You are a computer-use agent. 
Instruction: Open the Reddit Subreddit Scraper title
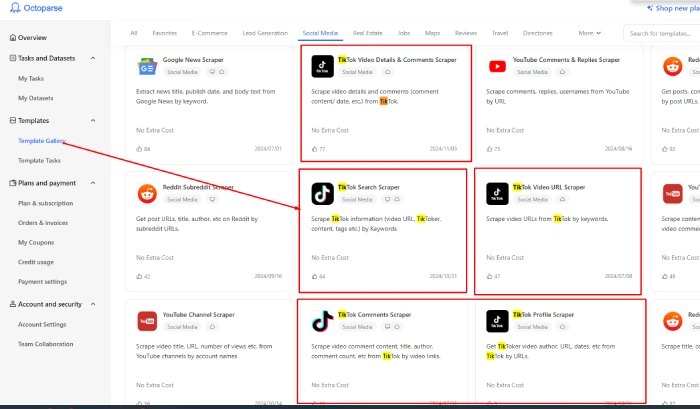click(198, 187)
